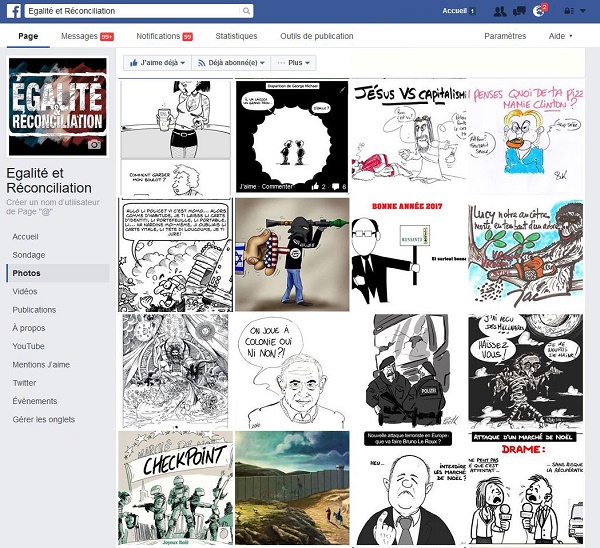600x548 pixels.
Task: Open Twitter in the sidebar
Action: click(24, 383)
